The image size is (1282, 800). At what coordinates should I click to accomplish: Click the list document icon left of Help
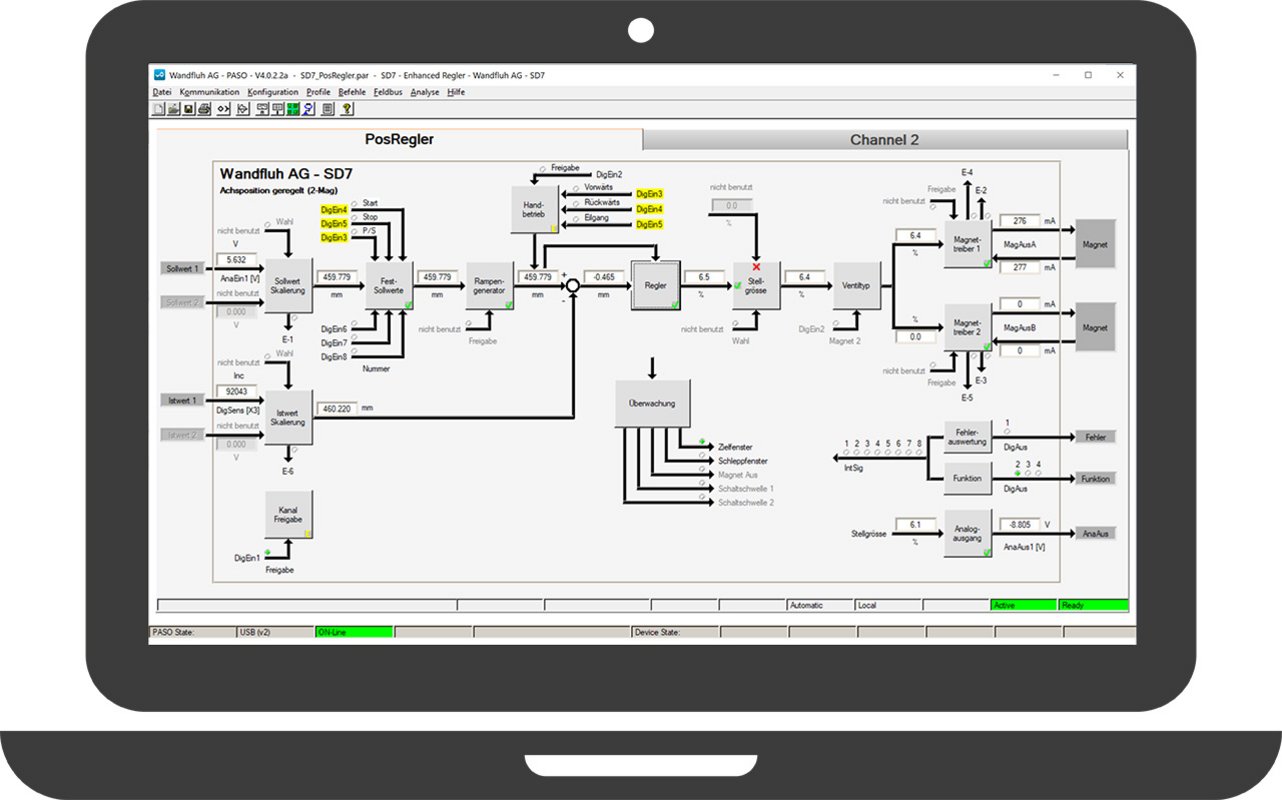pos(327,109)
